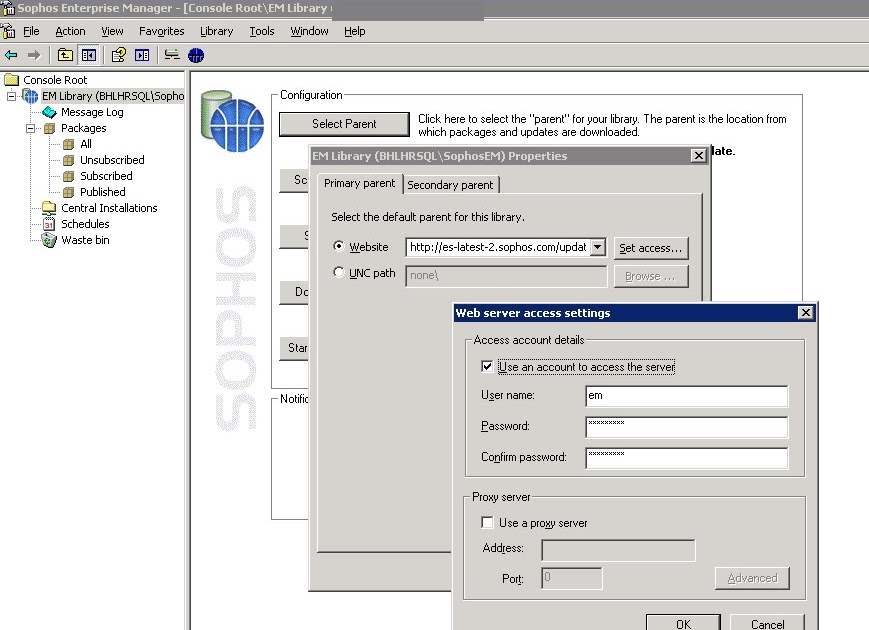The image size is (869, 630).
Task: Open the Window menu
Action: 309,31
